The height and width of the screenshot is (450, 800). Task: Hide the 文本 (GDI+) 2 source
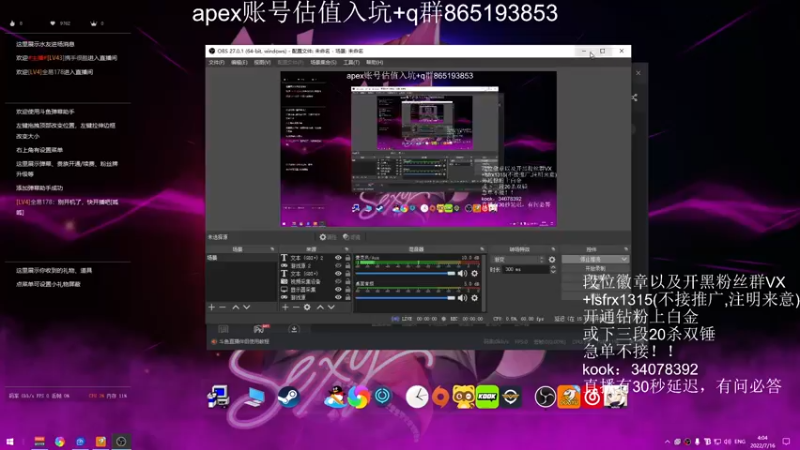click(x=338, y=258)
